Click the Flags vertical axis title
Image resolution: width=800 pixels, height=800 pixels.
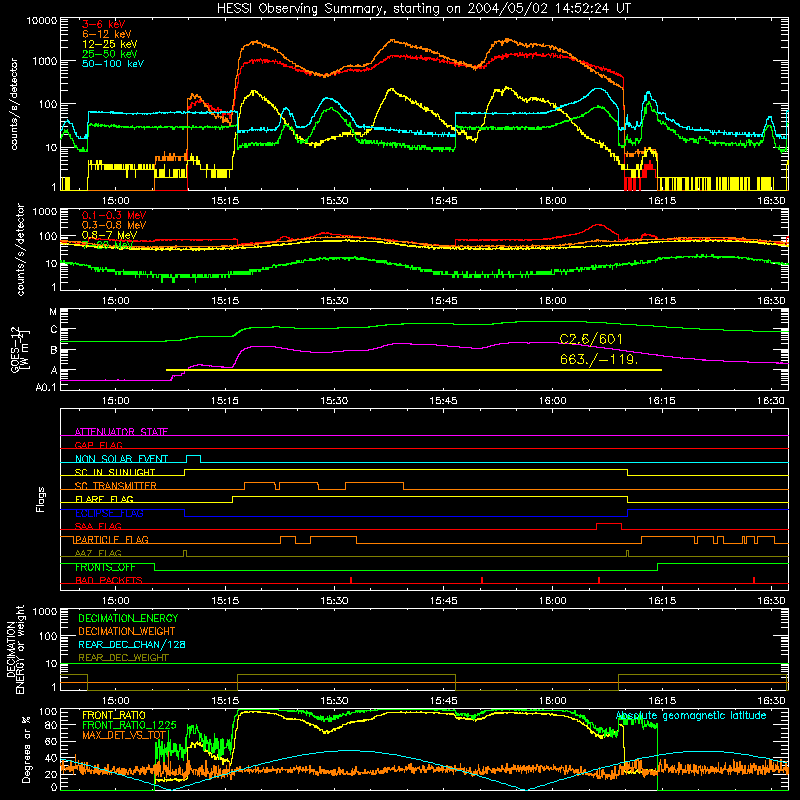pyautogui.click(x=40, y=499)
